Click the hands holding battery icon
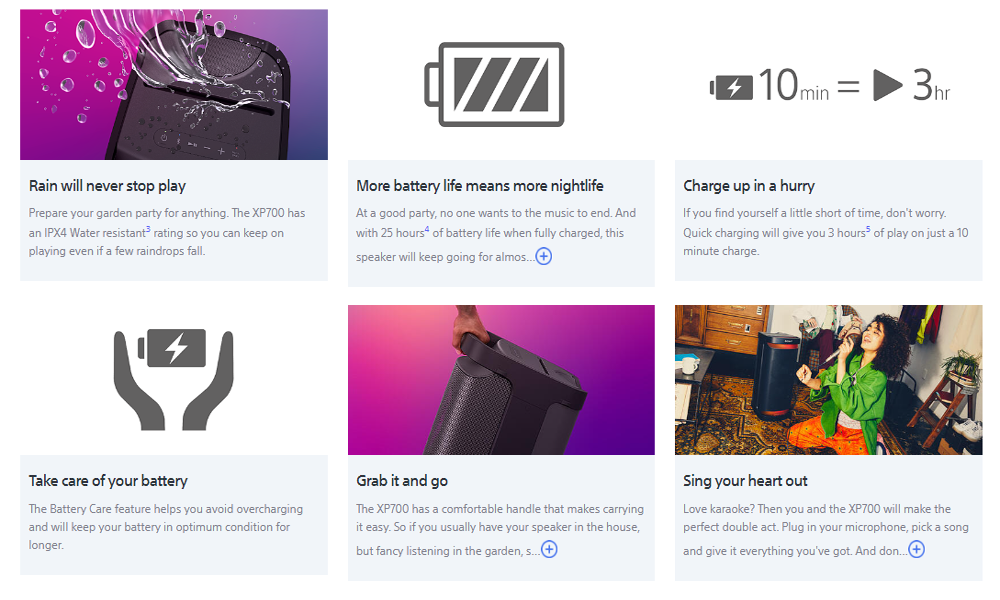 (x=173, y=379)
